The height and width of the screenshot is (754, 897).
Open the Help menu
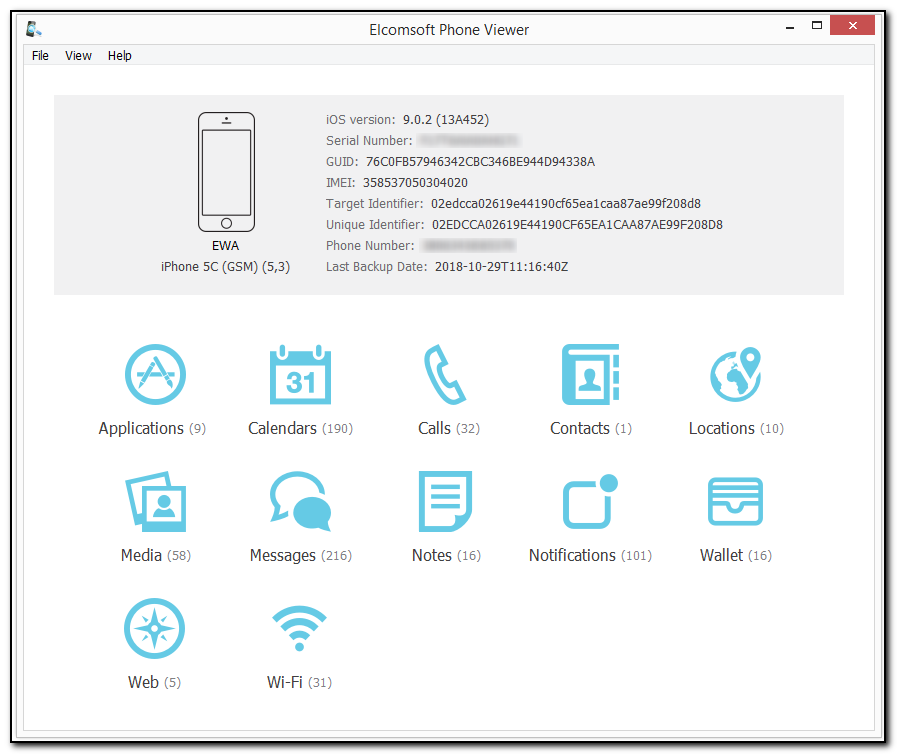pyautogui.click(x=119, y=55)
